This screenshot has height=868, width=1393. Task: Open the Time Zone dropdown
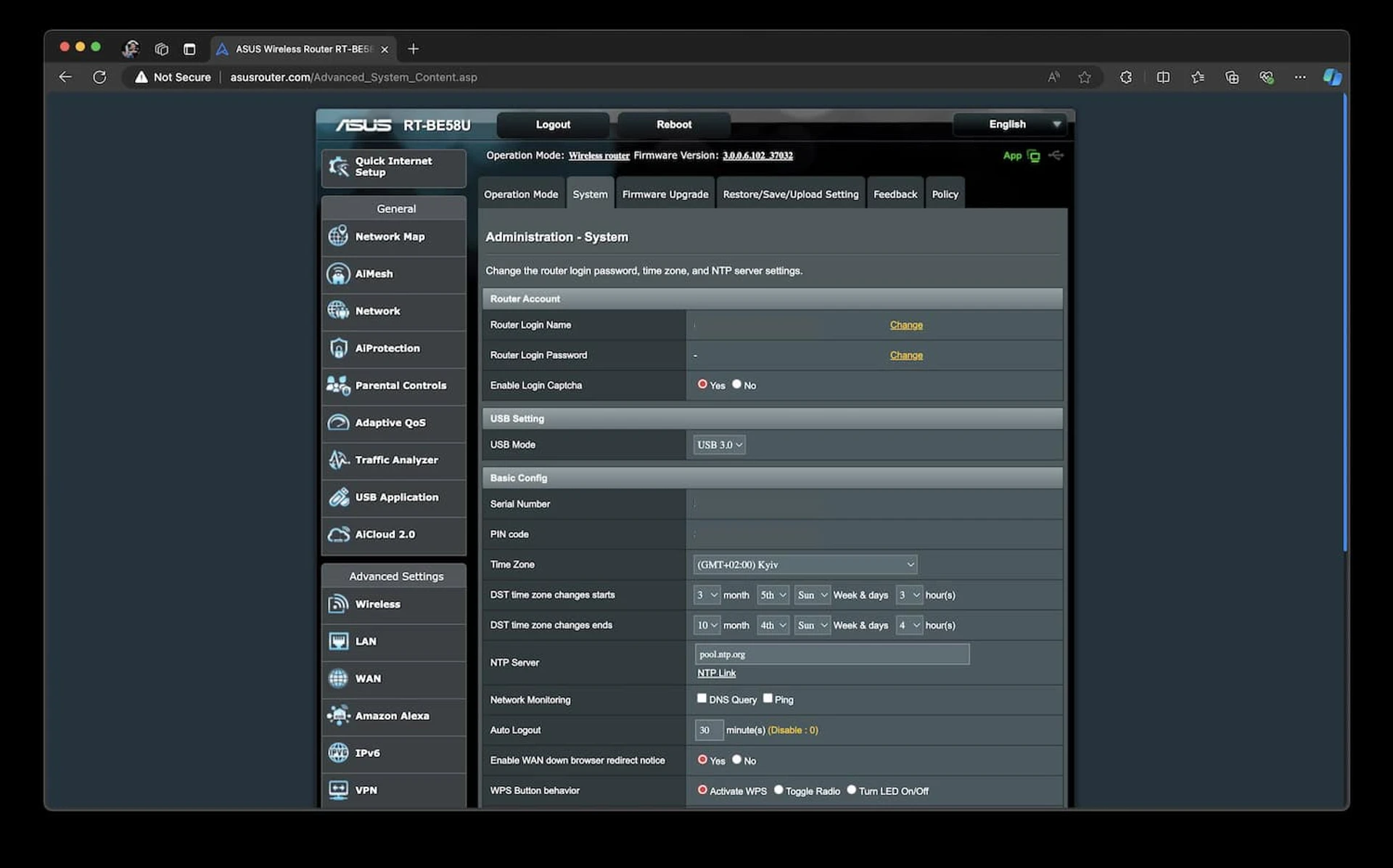pyautogui.click(x=805, y=564)
